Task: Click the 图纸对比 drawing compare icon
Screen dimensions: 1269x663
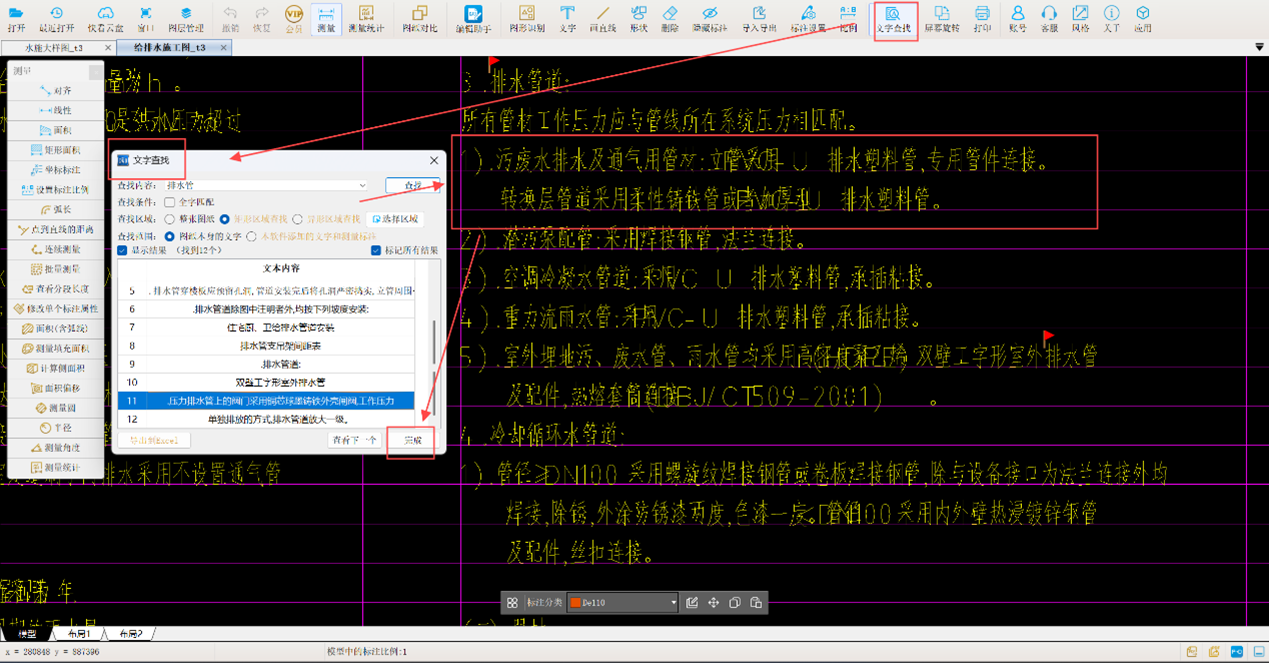Action: click(419, 18)
